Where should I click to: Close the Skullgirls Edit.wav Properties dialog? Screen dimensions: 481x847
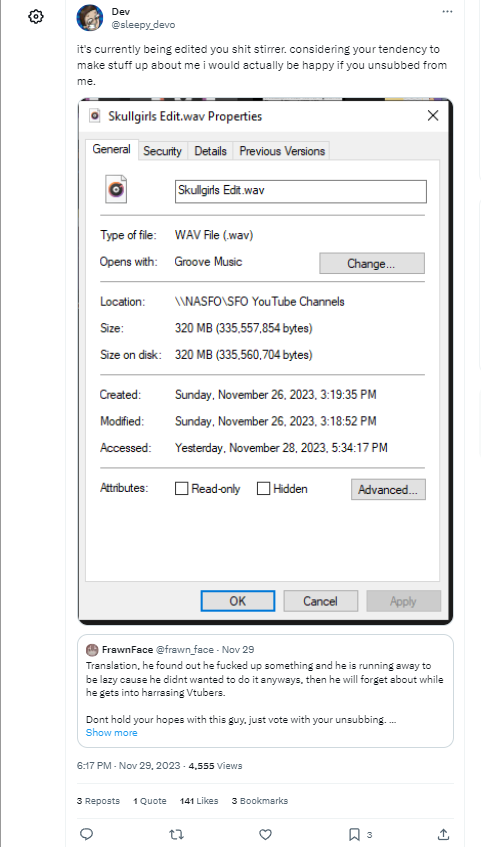[433, 115]
